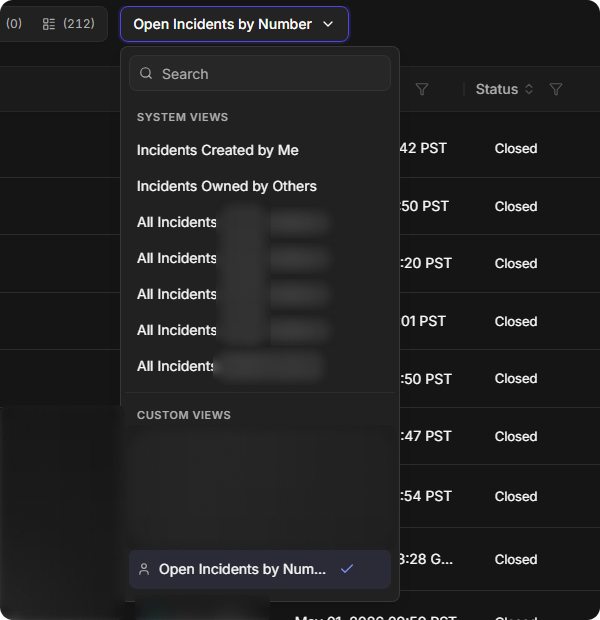Viewport: 600px width, 620px height.
Task: Click the magnifier icon in the search box
Action: click(146, 73)
